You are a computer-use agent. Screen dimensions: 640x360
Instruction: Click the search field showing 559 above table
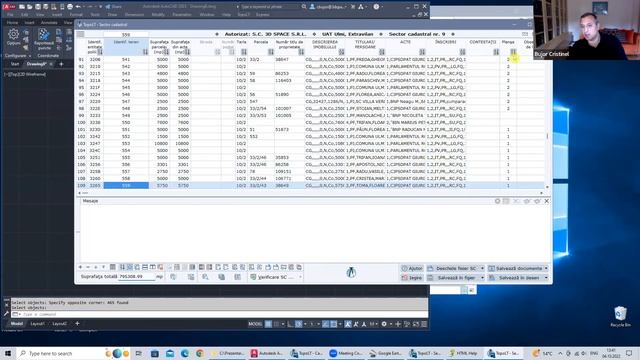126,35
